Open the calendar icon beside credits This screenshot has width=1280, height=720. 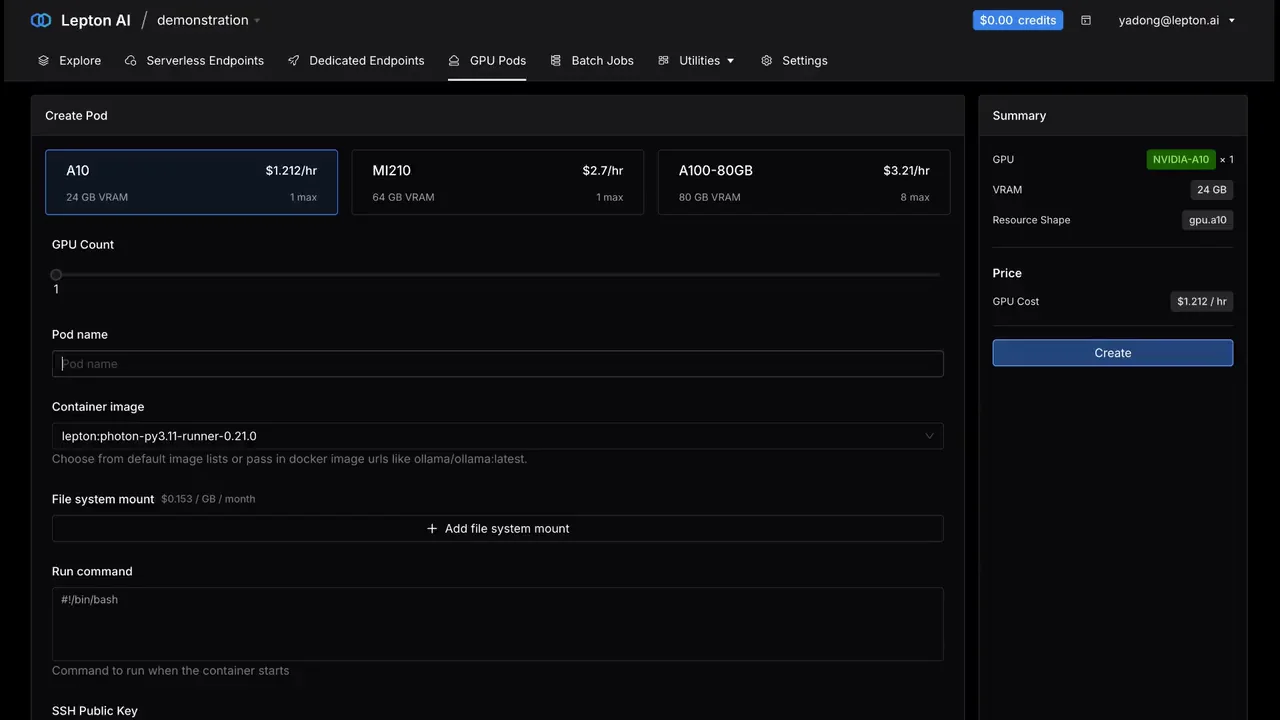(1086, 20)
